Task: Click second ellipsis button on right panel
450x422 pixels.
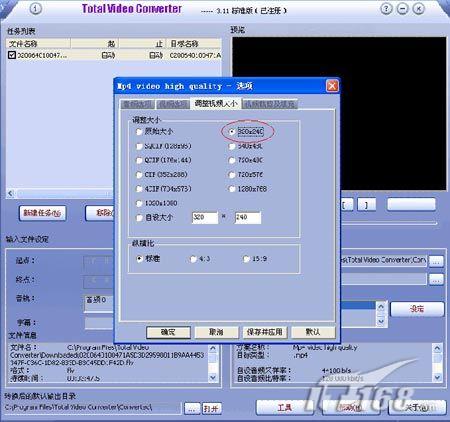Action: point(436,279)
